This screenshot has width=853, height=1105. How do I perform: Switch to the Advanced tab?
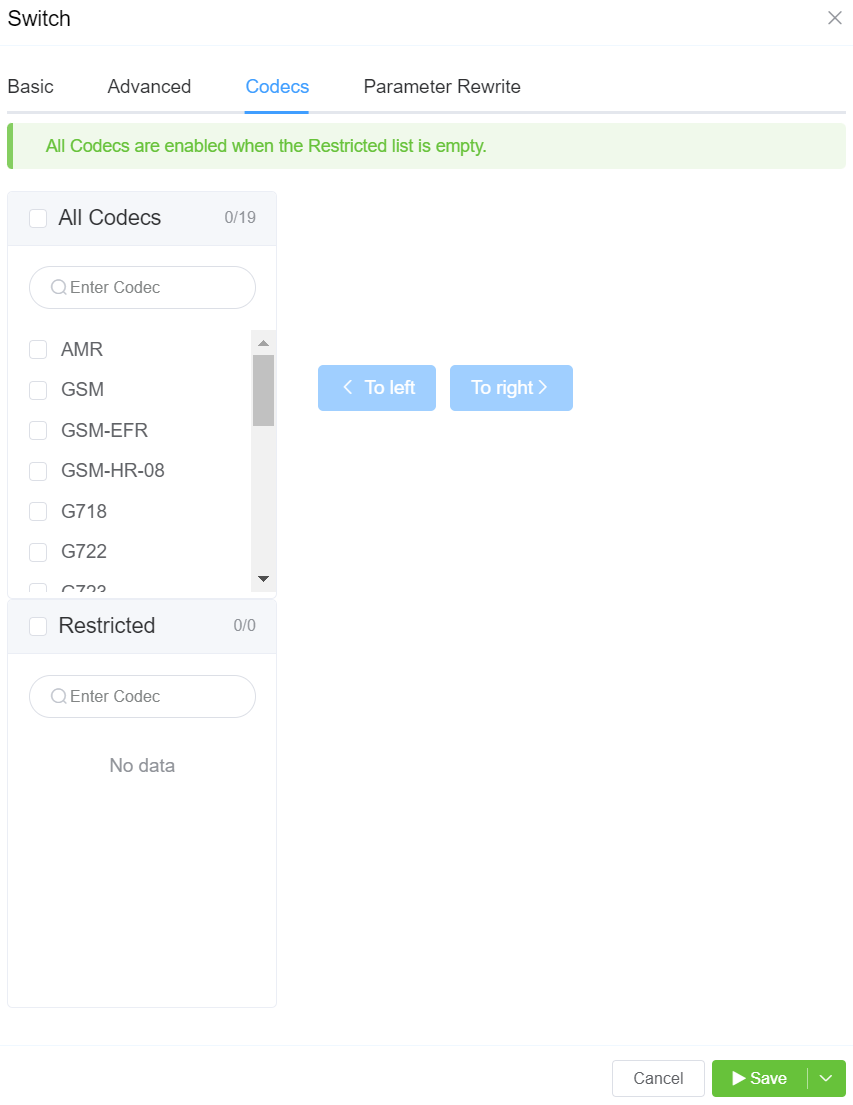coord(149,87)
